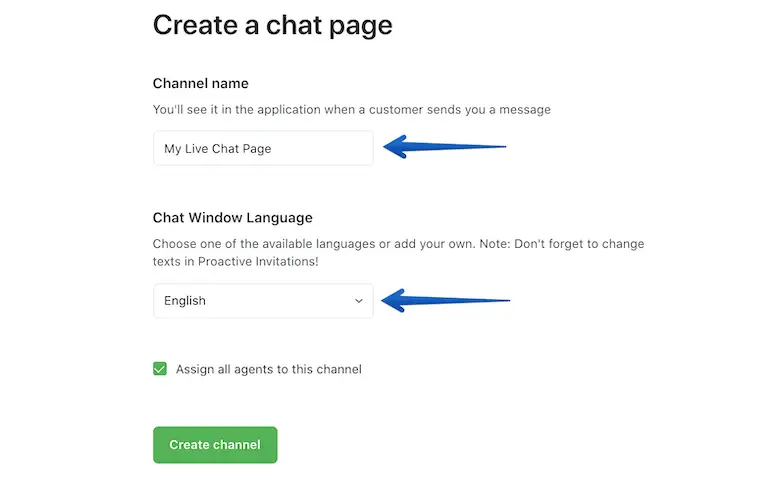
Task: Click the 'Channel name' field label
Action: coord(200,83)
